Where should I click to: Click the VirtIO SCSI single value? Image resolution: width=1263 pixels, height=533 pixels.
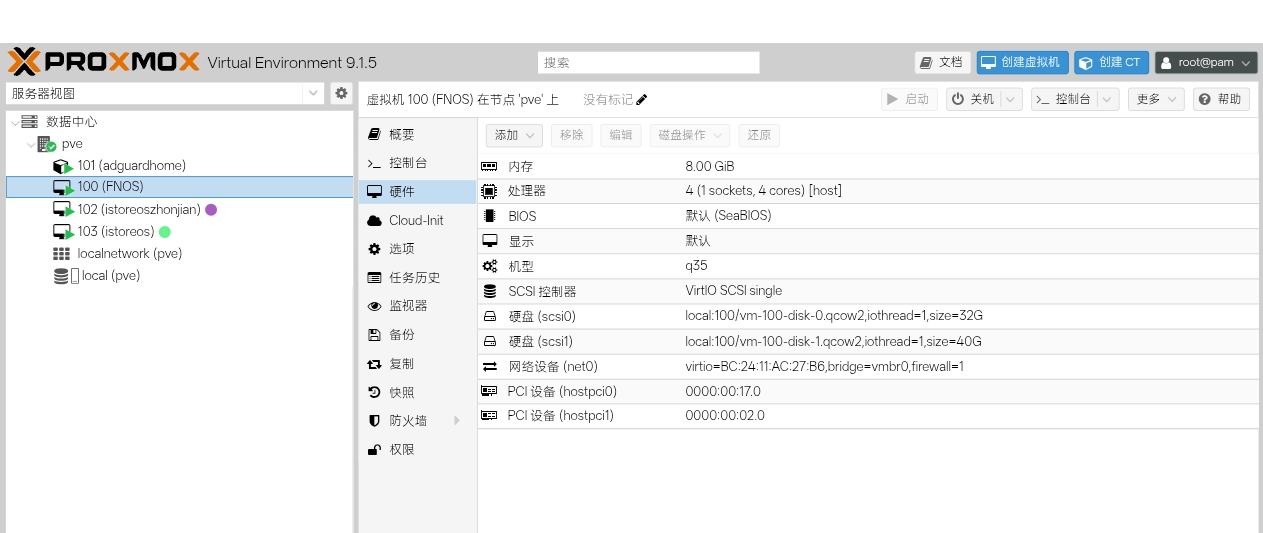733,291
